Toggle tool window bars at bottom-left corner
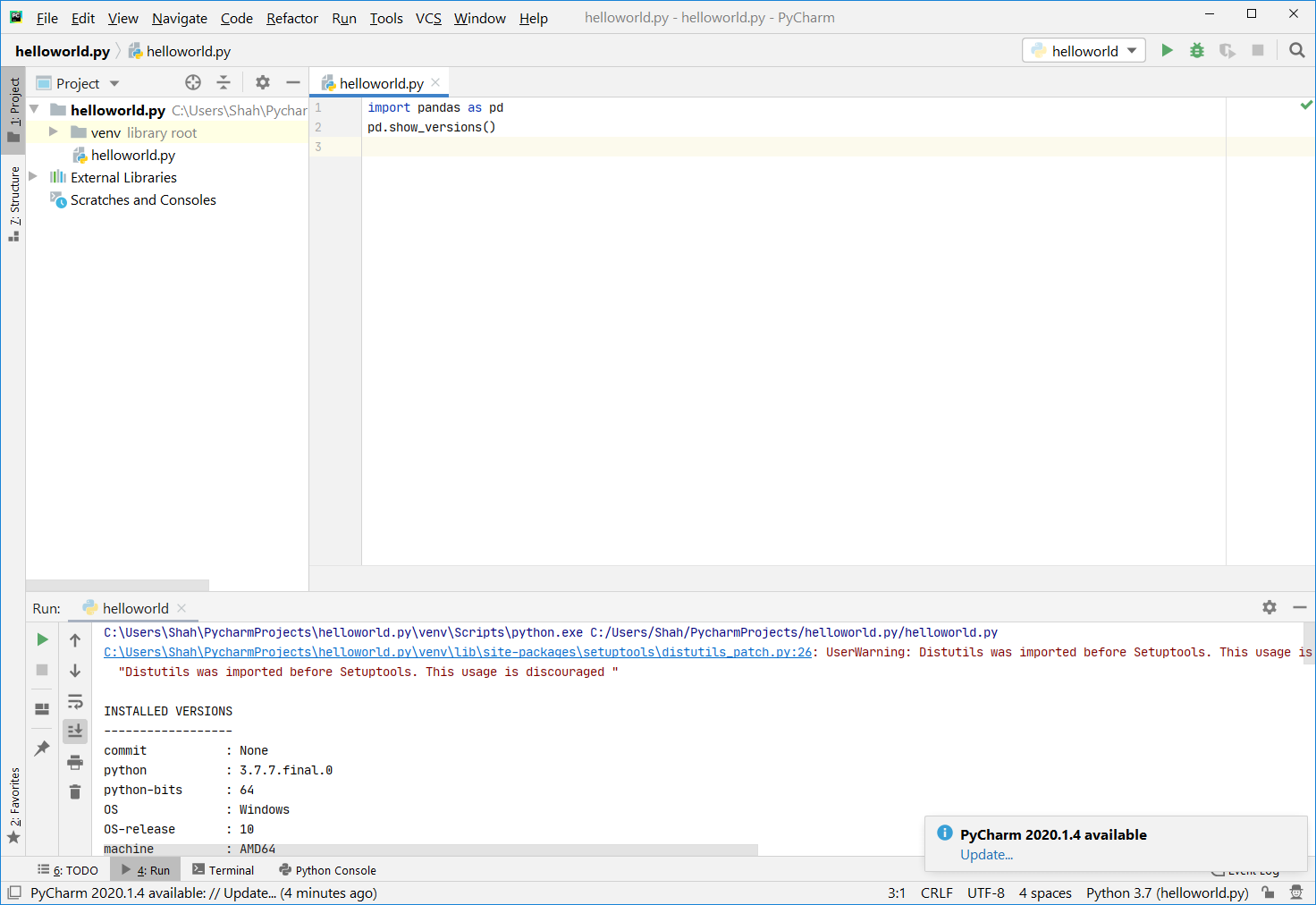This screenshot has width=1316, height=905. point(13,892)
